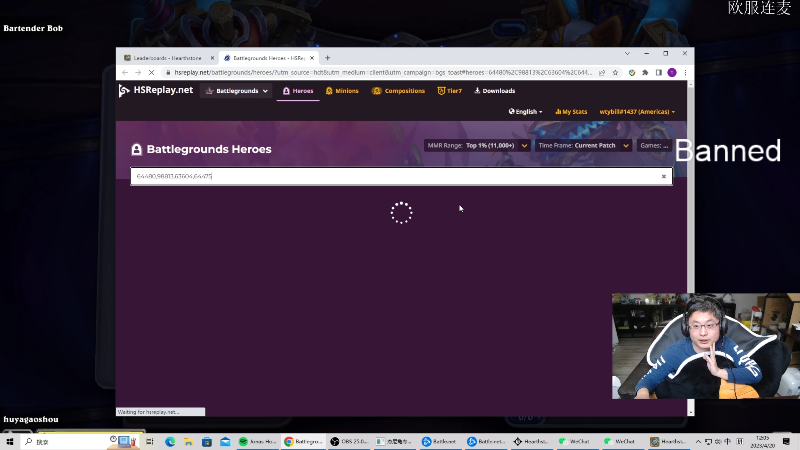Close the Leaderboards browser tab

click(x=212, y=58)
